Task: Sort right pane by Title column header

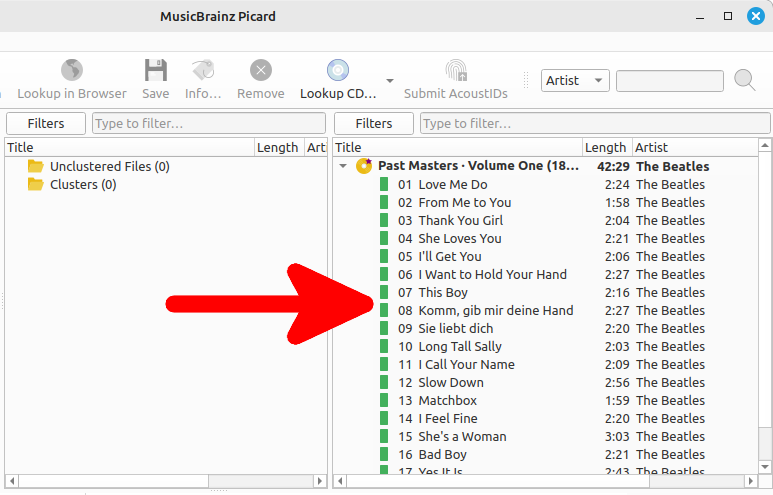Action: click(x=458, y=147)
